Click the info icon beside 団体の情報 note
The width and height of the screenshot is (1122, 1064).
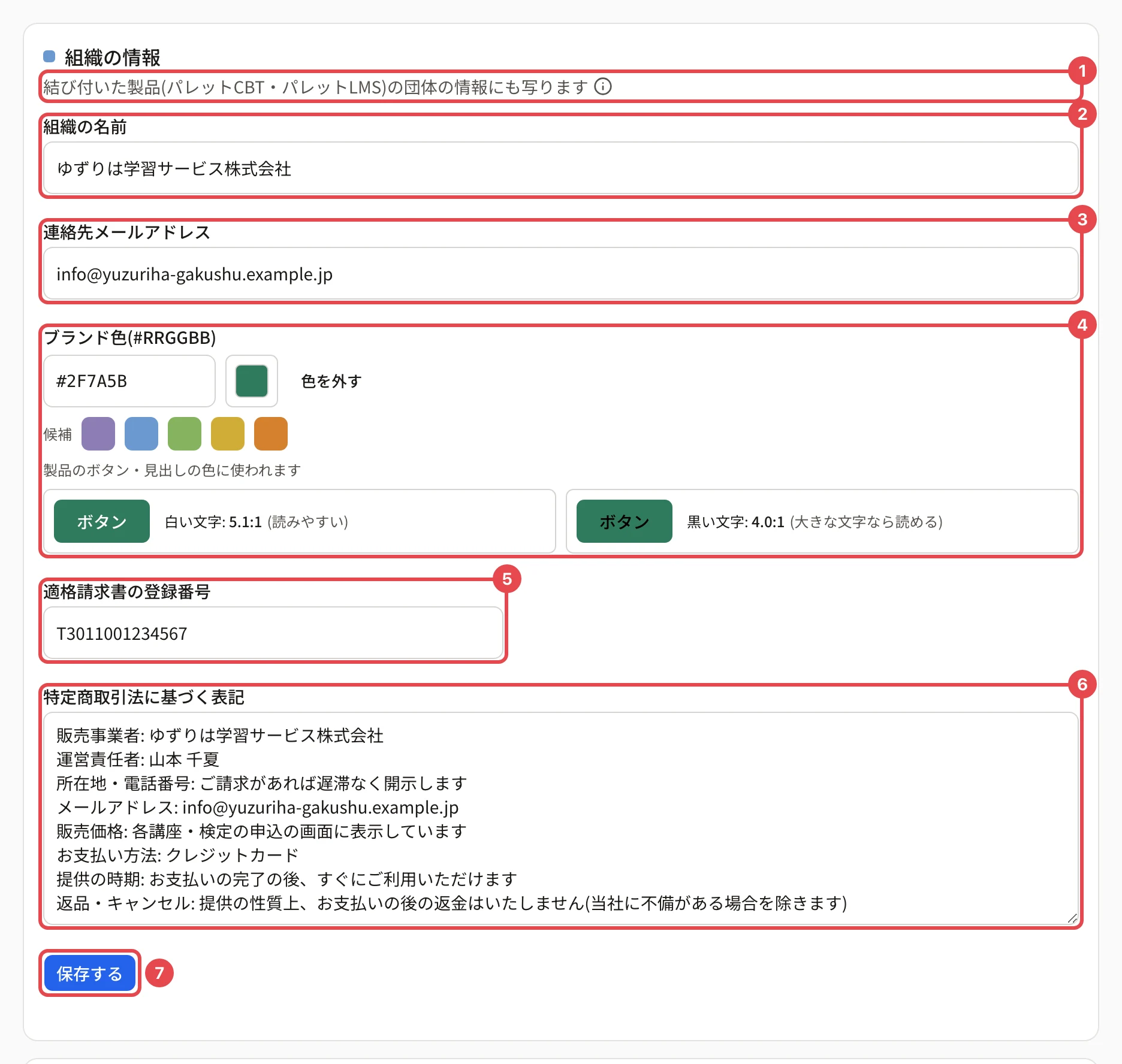click(x=603, y=87)
